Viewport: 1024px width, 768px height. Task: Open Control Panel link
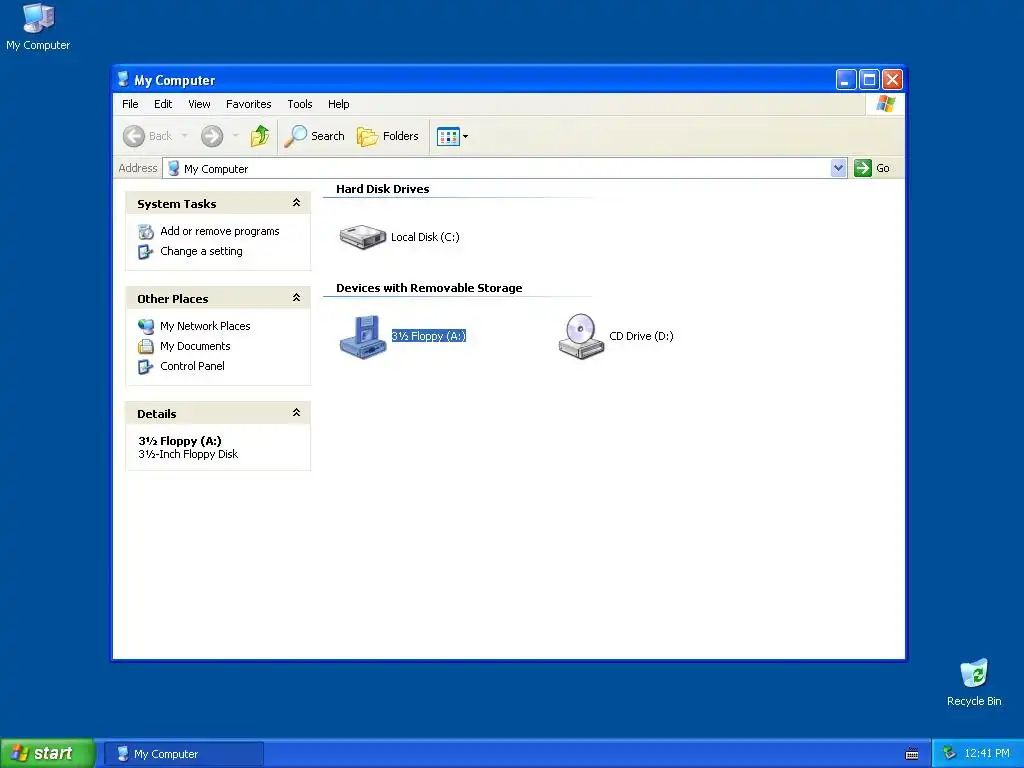coord(192,366)
